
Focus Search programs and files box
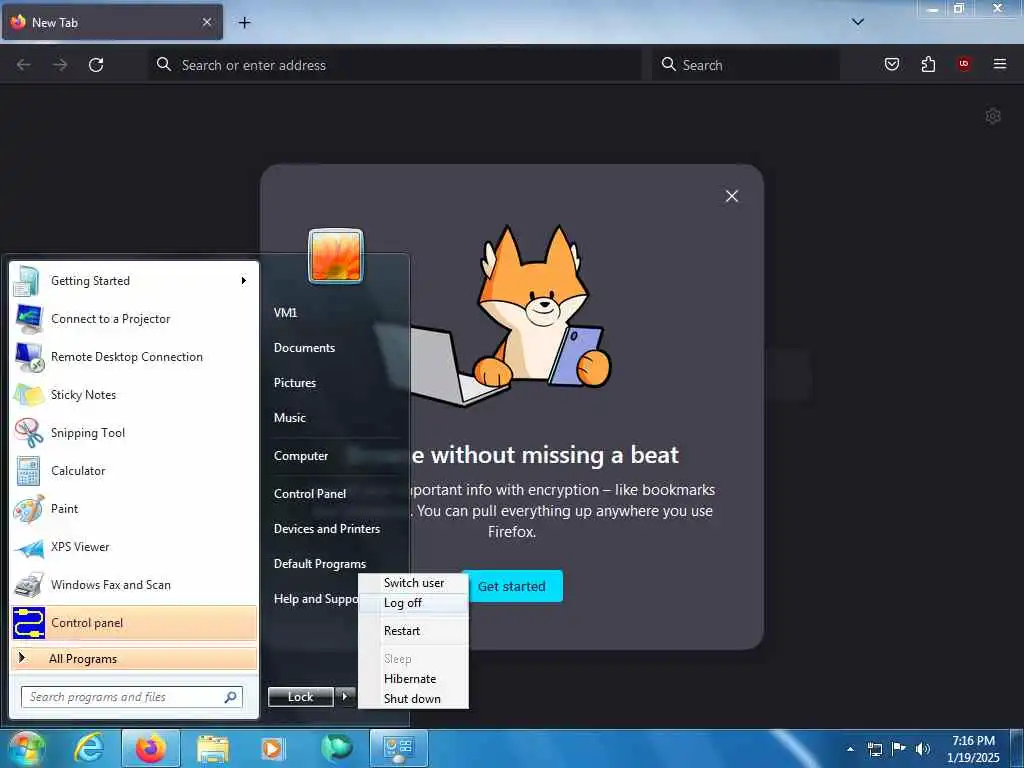click(x=132, y=697)
